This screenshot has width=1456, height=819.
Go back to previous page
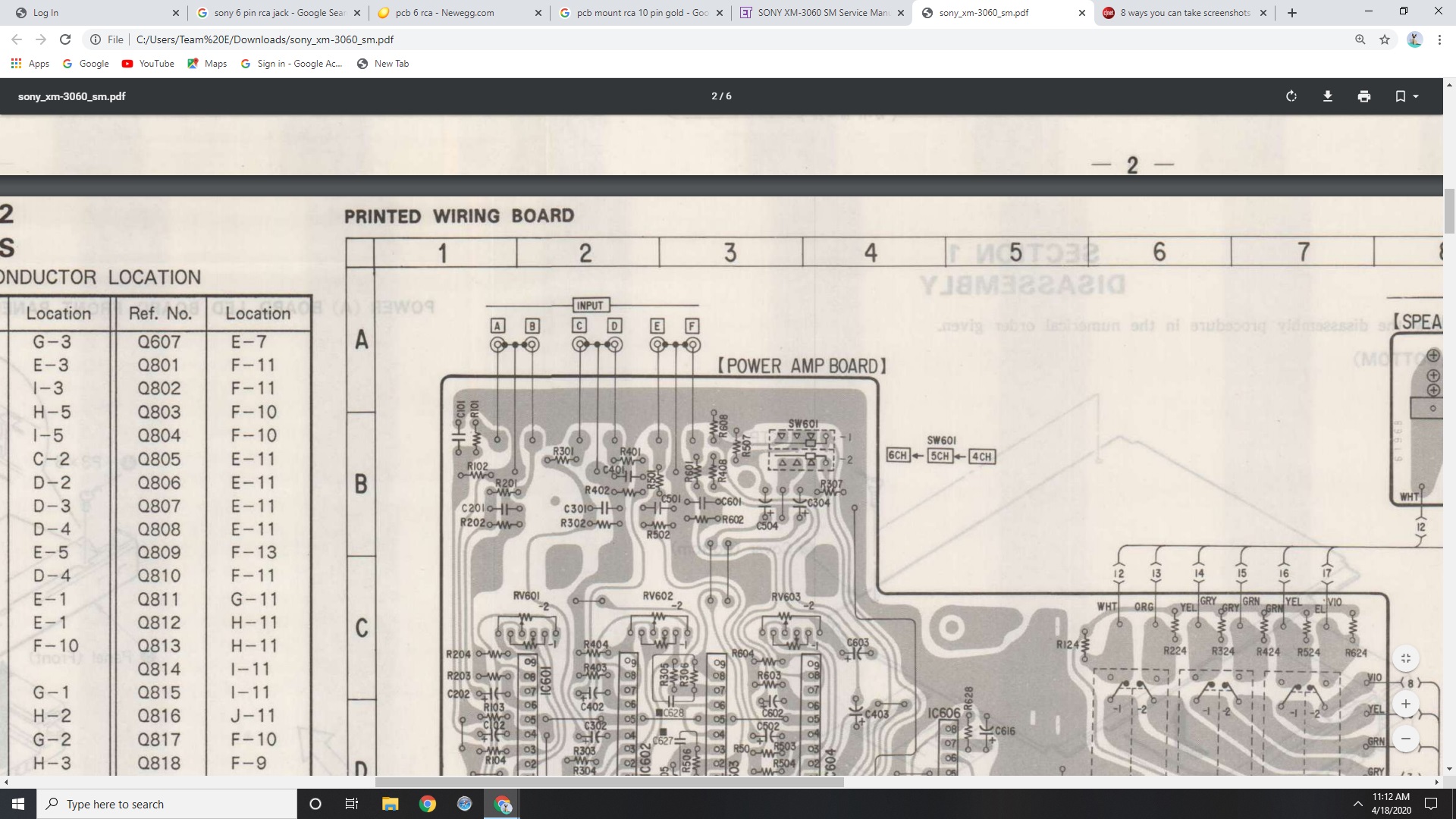pos(17,39)
